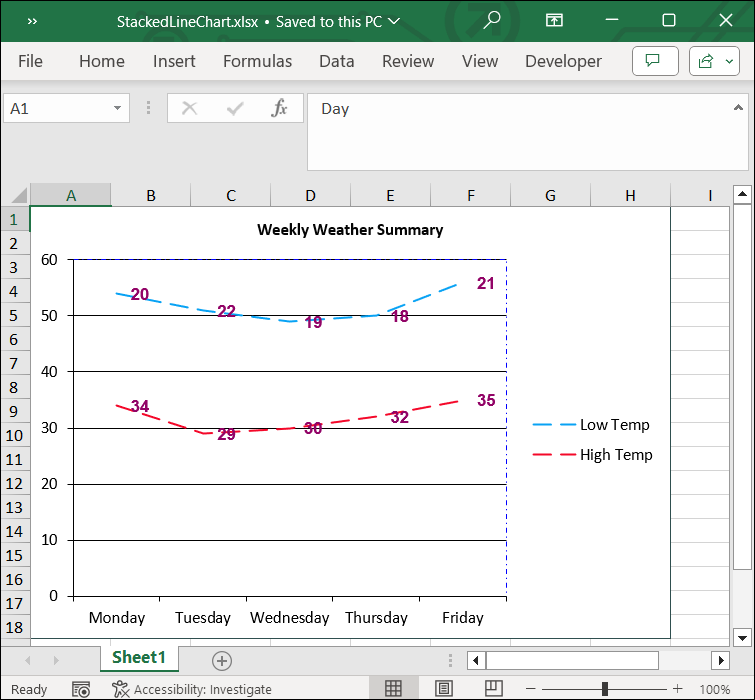Image resolution: width=755 pixels, height=700 pixels.
Task: Open the File menu
Action: (x=30, y=61)
